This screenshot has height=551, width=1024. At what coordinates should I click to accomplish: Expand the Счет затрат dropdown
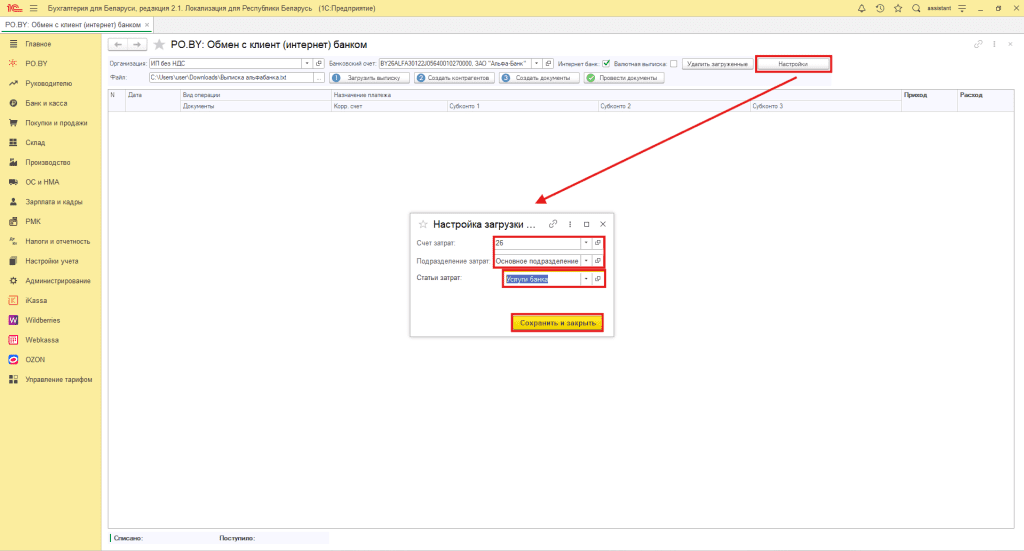click(x=586, y=243)
